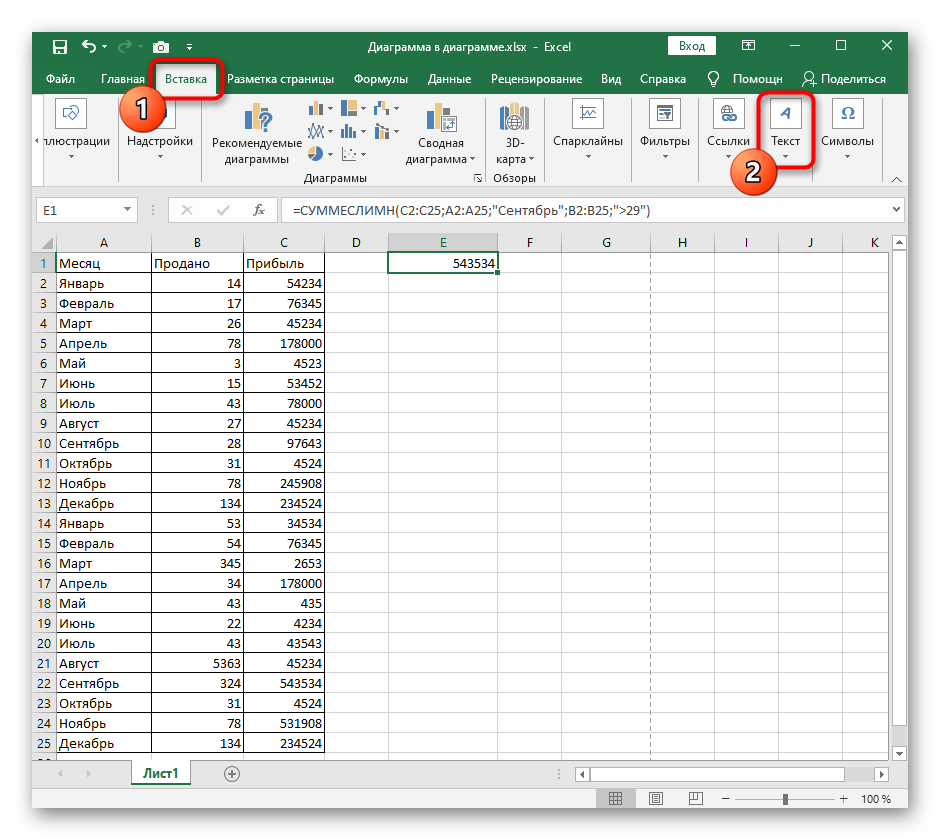Expand the formula bar

[895, 210]
